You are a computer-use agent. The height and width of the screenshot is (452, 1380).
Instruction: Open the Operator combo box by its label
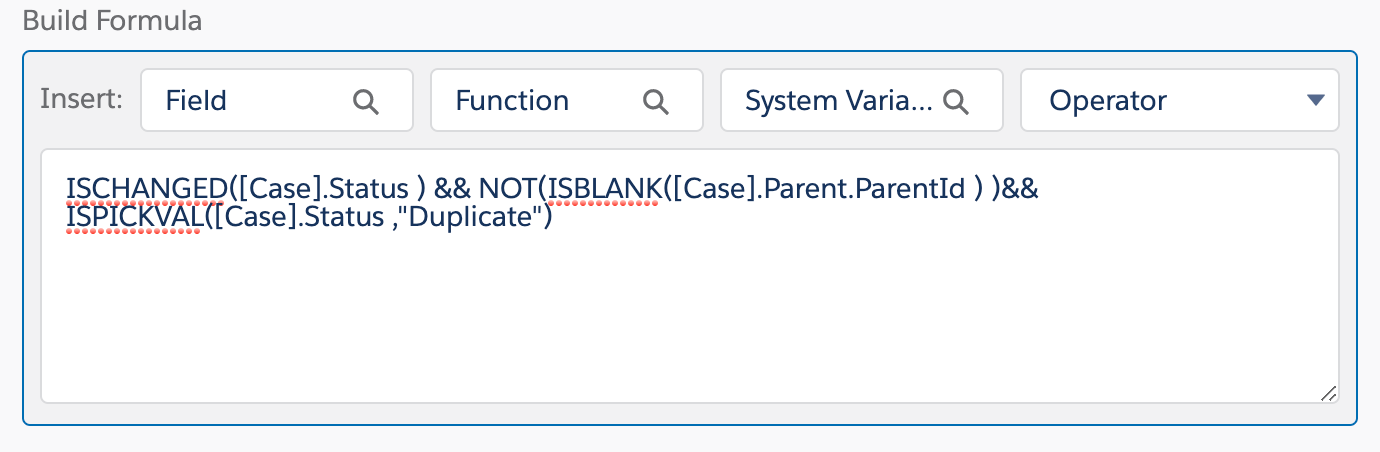1108,101
